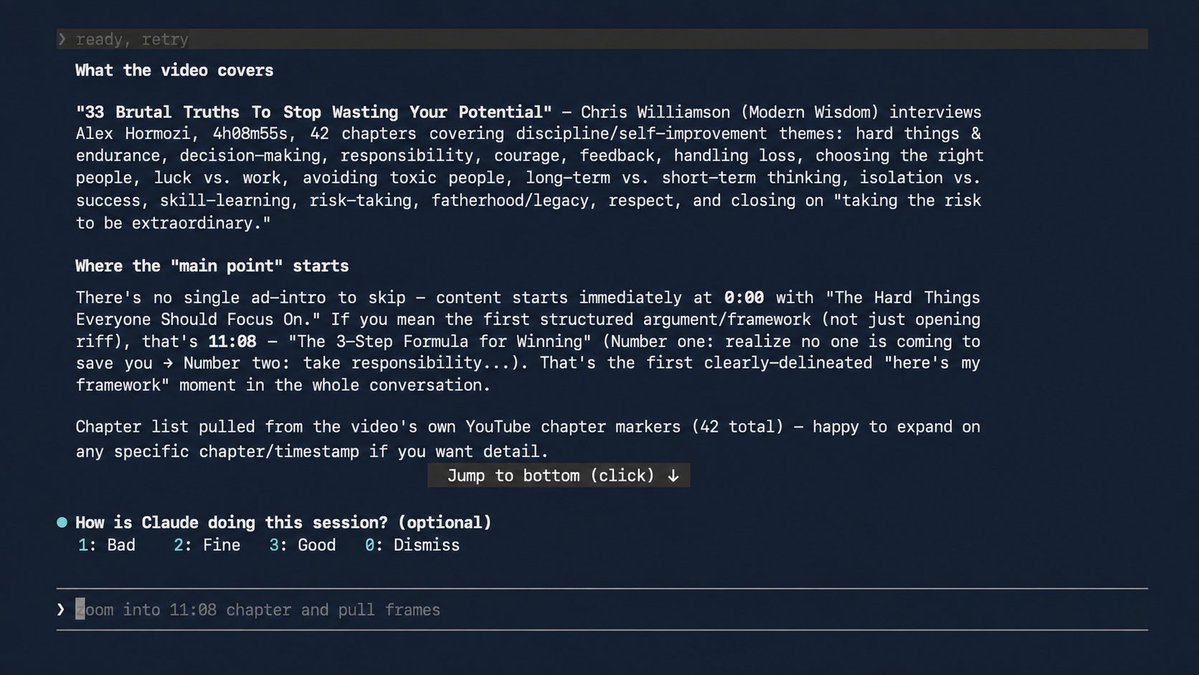Click the teal bullet beside the feedback question
The width and height of the screenshot is (1199, 675).
click(62, 523)
